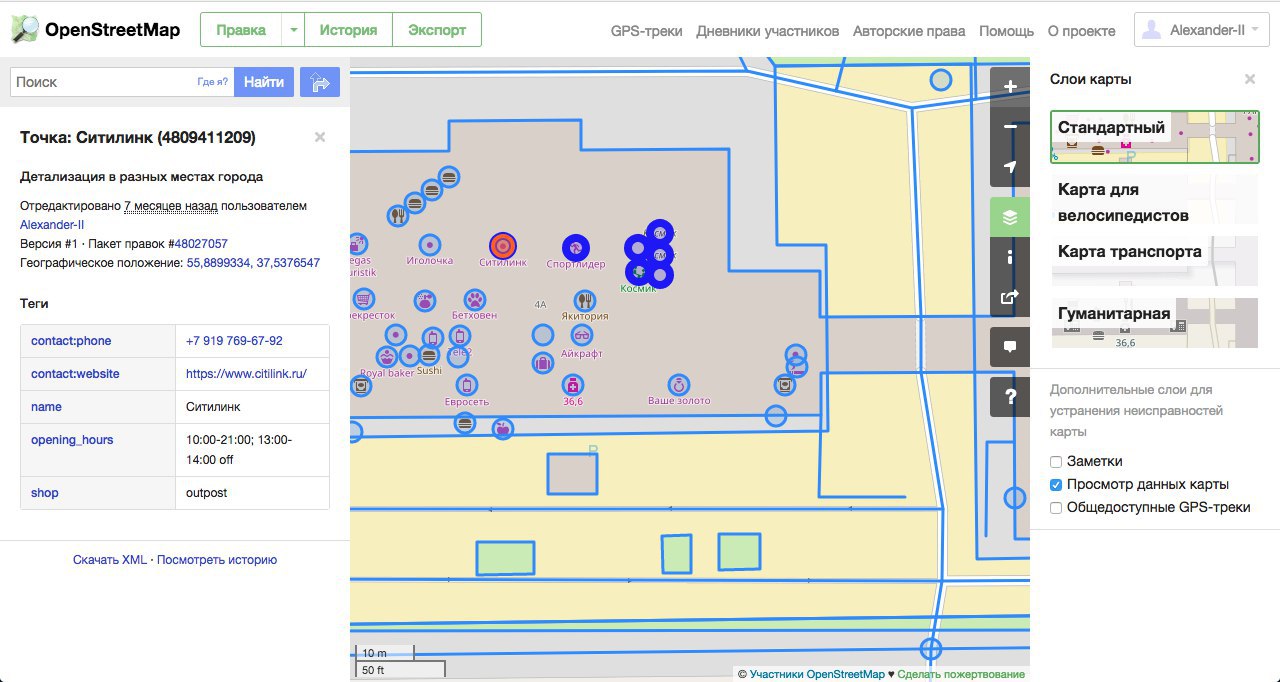
Task: Click the Космик node label
Action: 638,288
